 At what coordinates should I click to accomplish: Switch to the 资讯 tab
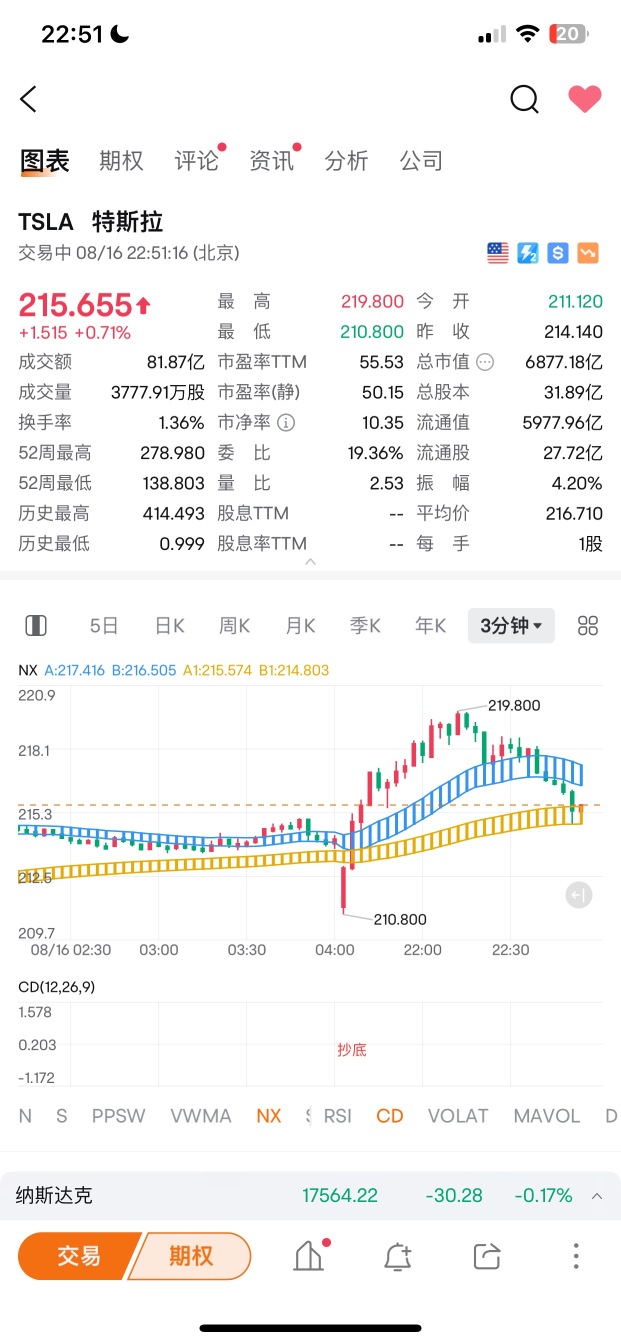[271, 161]
